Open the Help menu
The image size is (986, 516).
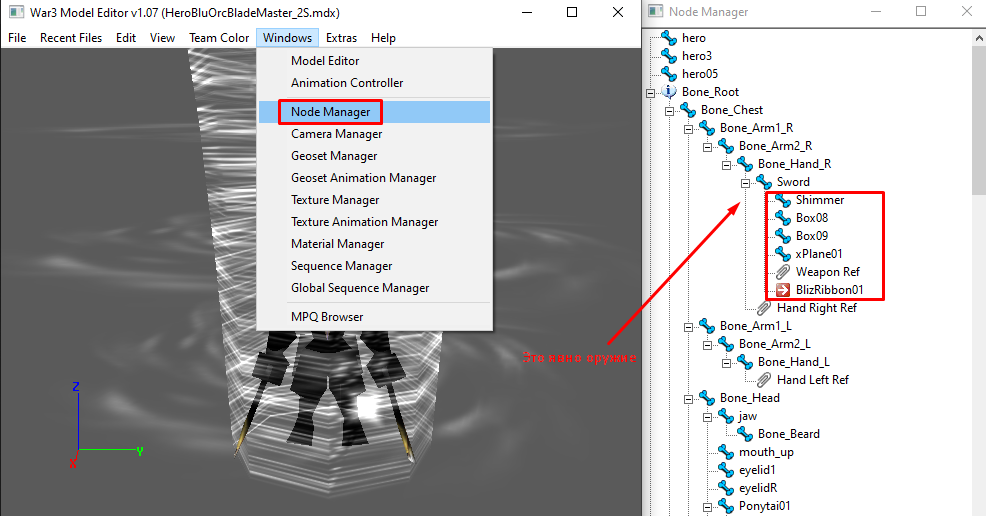point(384,38)
